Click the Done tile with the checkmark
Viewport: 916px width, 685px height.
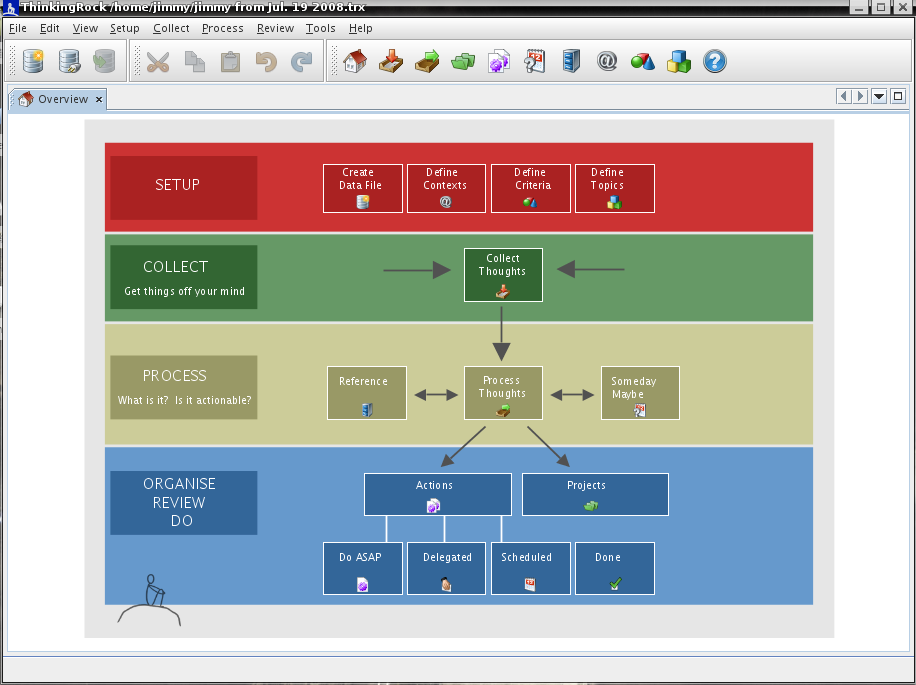coord(615,568)
